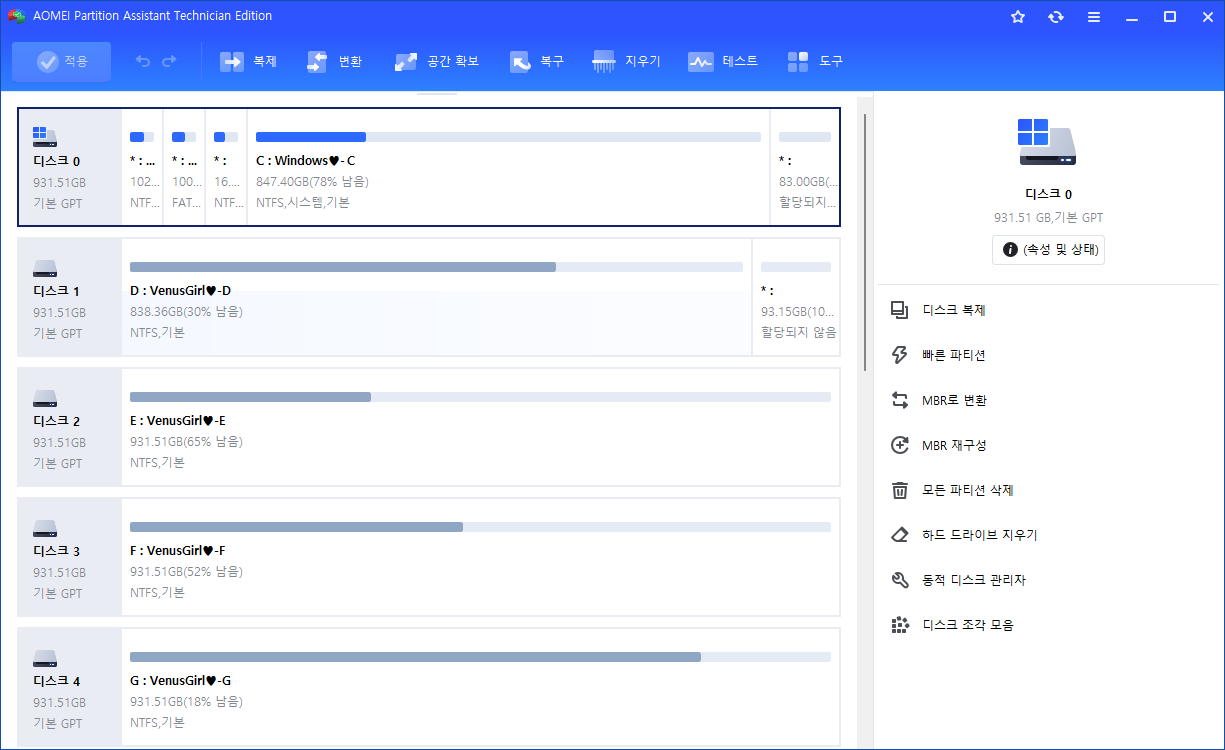Select the 83.00GB unallocated space on 디스크 0
The height and width of the screenshot is (750, 1225).
point(805,167)
